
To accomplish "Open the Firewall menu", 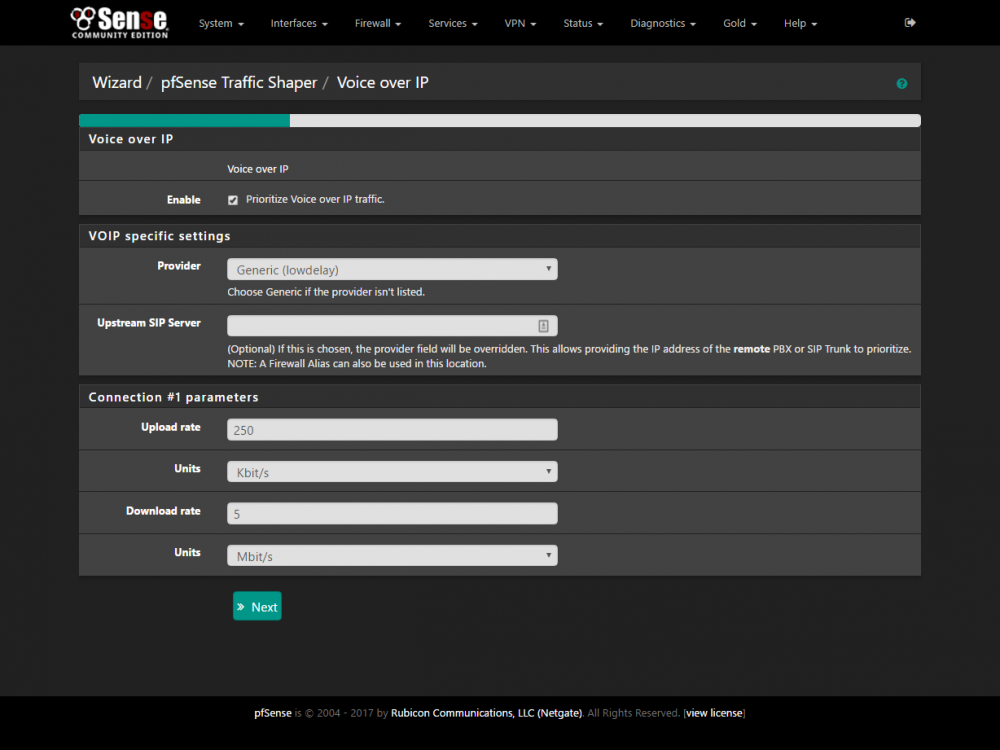I will tap(378, 24).
